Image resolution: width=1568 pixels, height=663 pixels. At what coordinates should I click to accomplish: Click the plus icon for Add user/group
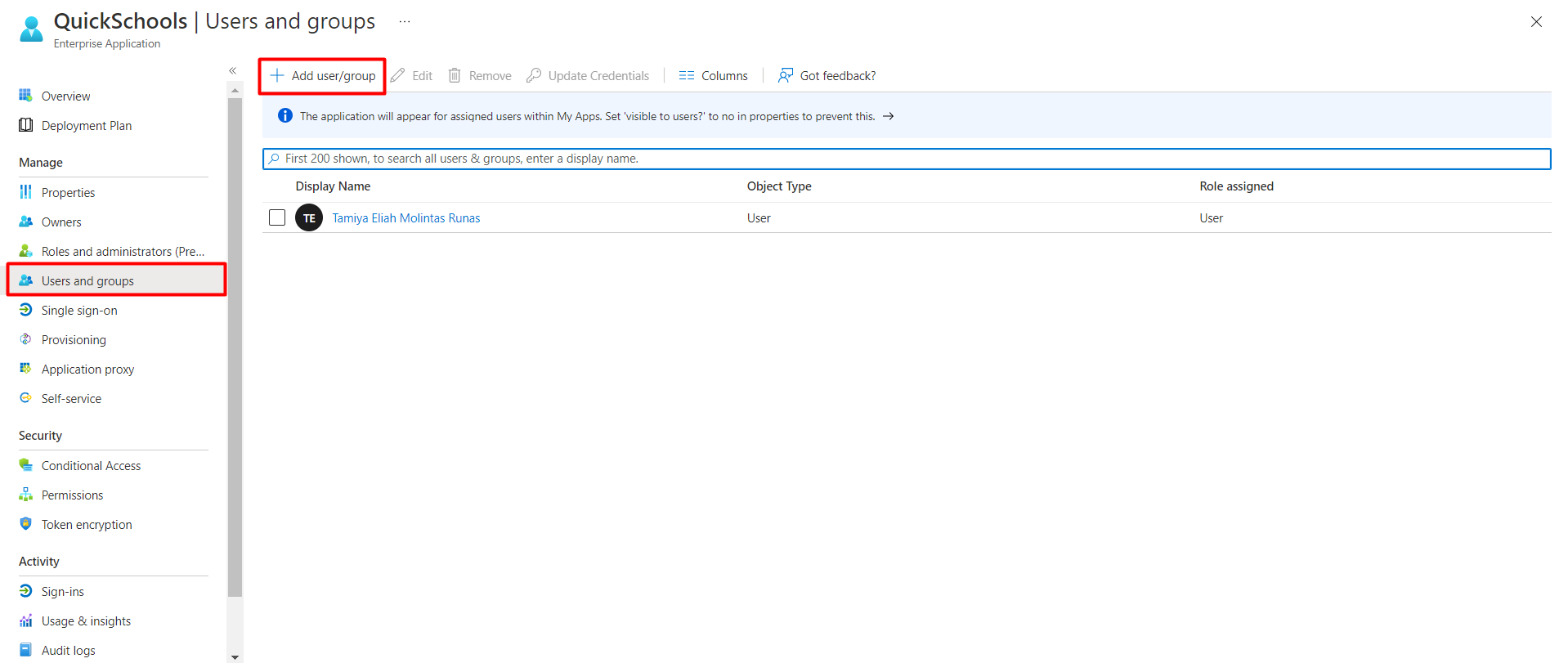point(277,75)
